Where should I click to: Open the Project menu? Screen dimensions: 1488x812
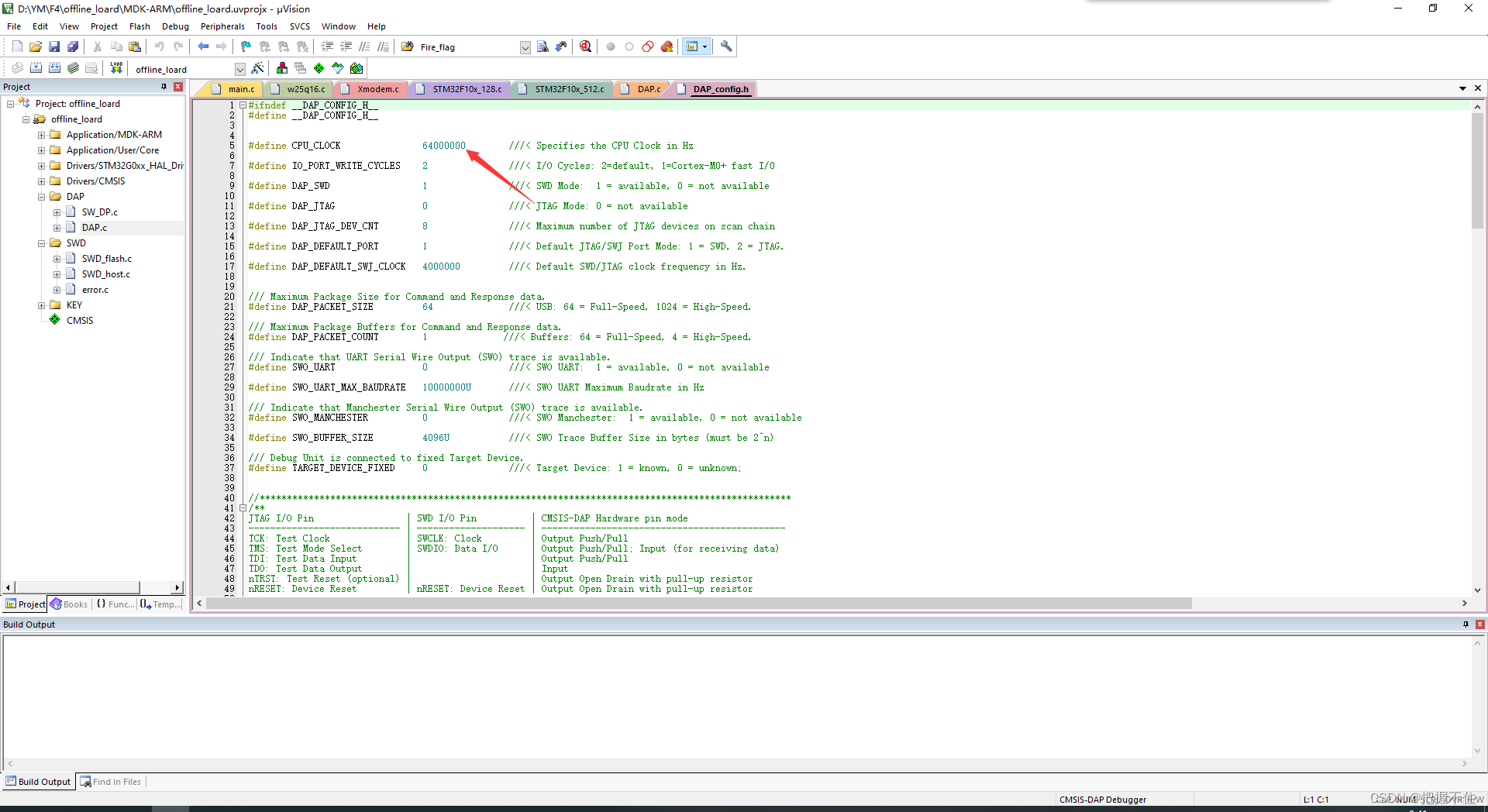click(x=104, y=26)
